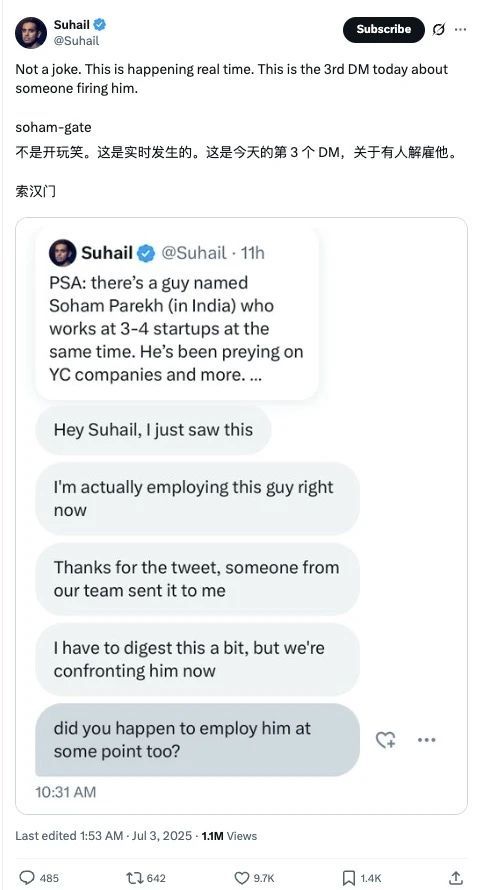The height and width of the screenshot is (890, 481).
Task: Click Suhail's verified badge in header
Action: [99, 24]
